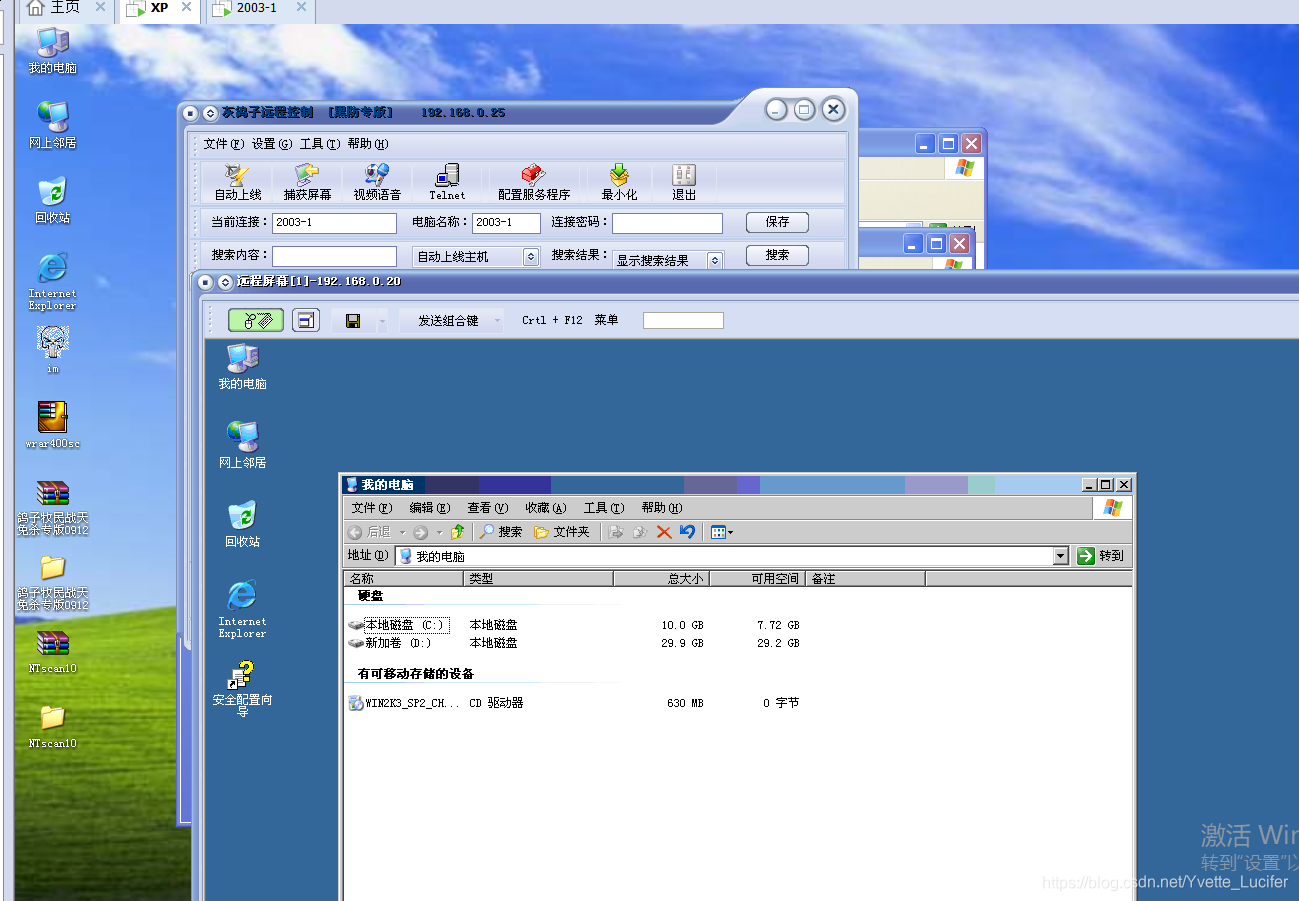The image size is (1299, 901).
Task: Select 本地磁盘 (C:) drive
Action: 397,625
